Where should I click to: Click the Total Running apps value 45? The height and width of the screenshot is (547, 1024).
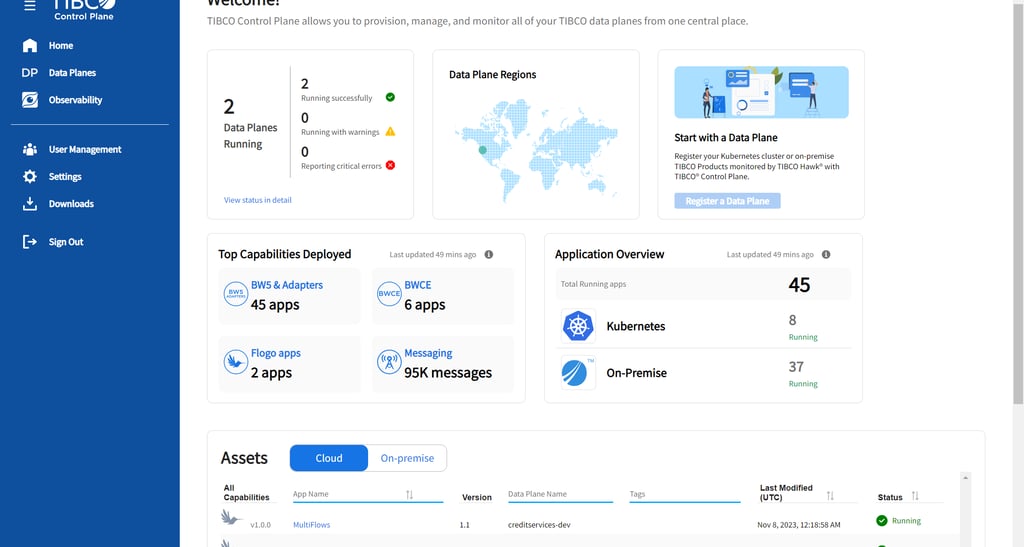pyautogui.click(x=799, y=285)
